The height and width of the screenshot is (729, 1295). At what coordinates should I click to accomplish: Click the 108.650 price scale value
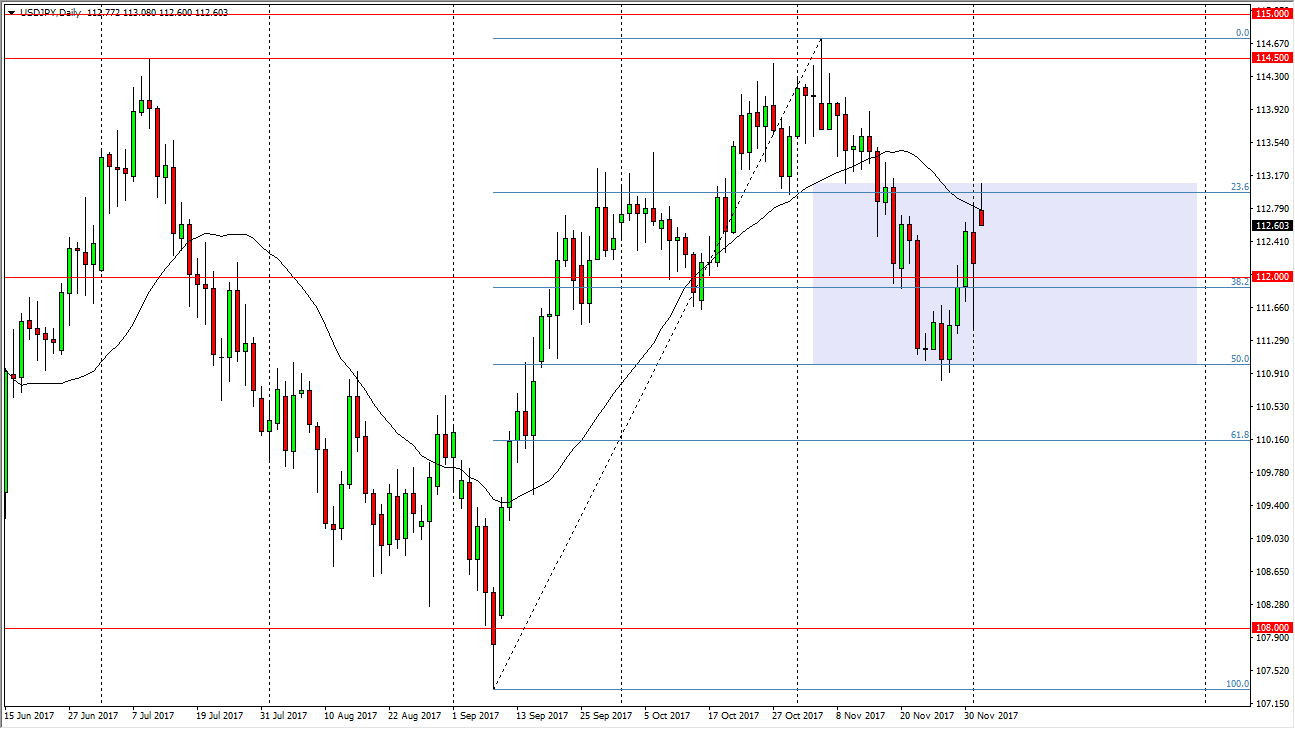pyautogui.click(x=1274, y=572)
